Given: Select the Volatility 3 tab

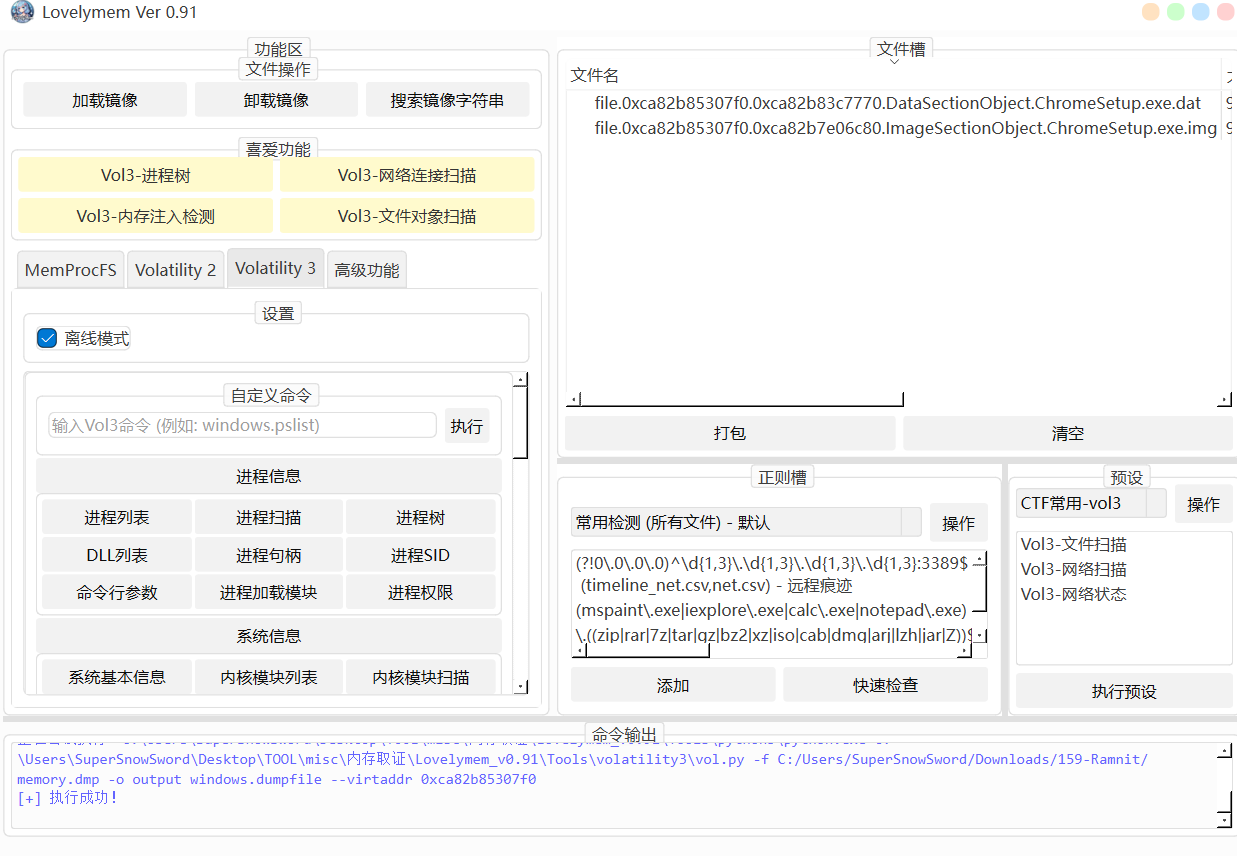Looking at the screenshot, I should pos(276,268).
